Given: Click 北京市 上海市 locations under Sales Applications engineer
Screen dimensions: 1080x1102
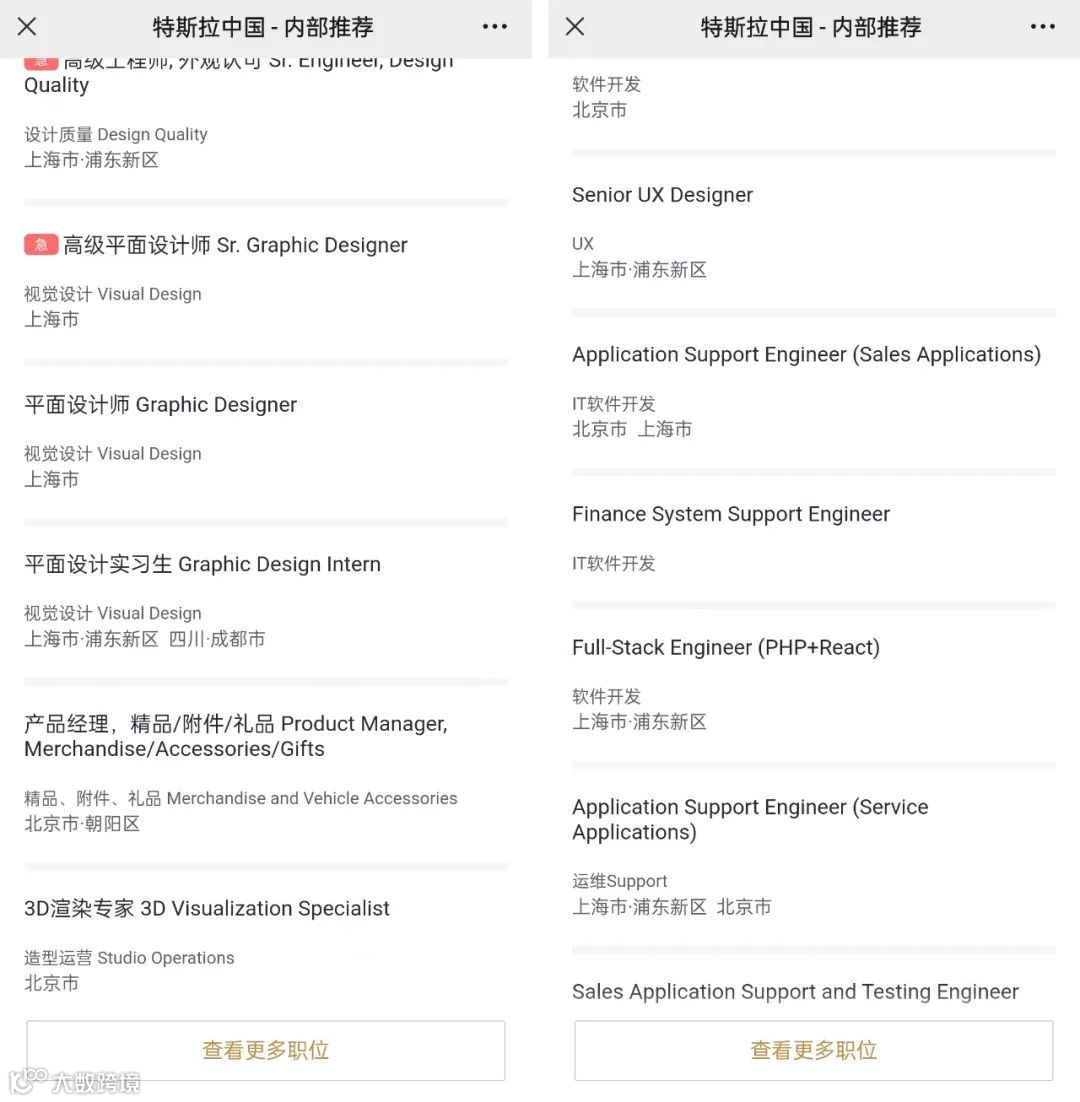Looking at the screenshot, I should tap(632, 429).
